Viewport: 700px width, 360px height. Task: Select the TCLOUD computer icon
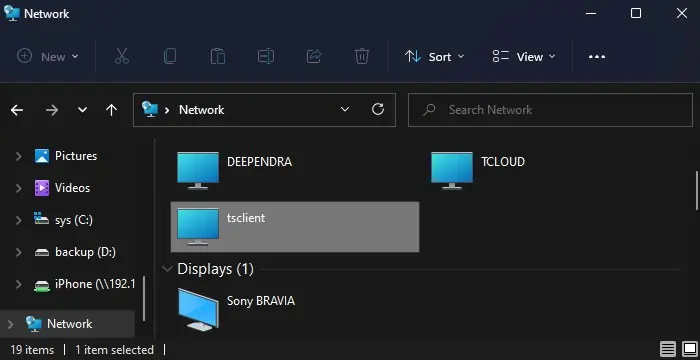click(x=452, y=171)
